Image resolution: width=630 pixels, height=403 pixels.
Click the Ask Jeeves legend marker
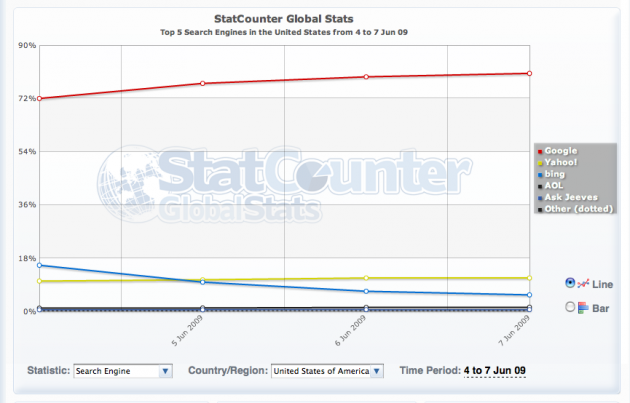click(540, 197)
